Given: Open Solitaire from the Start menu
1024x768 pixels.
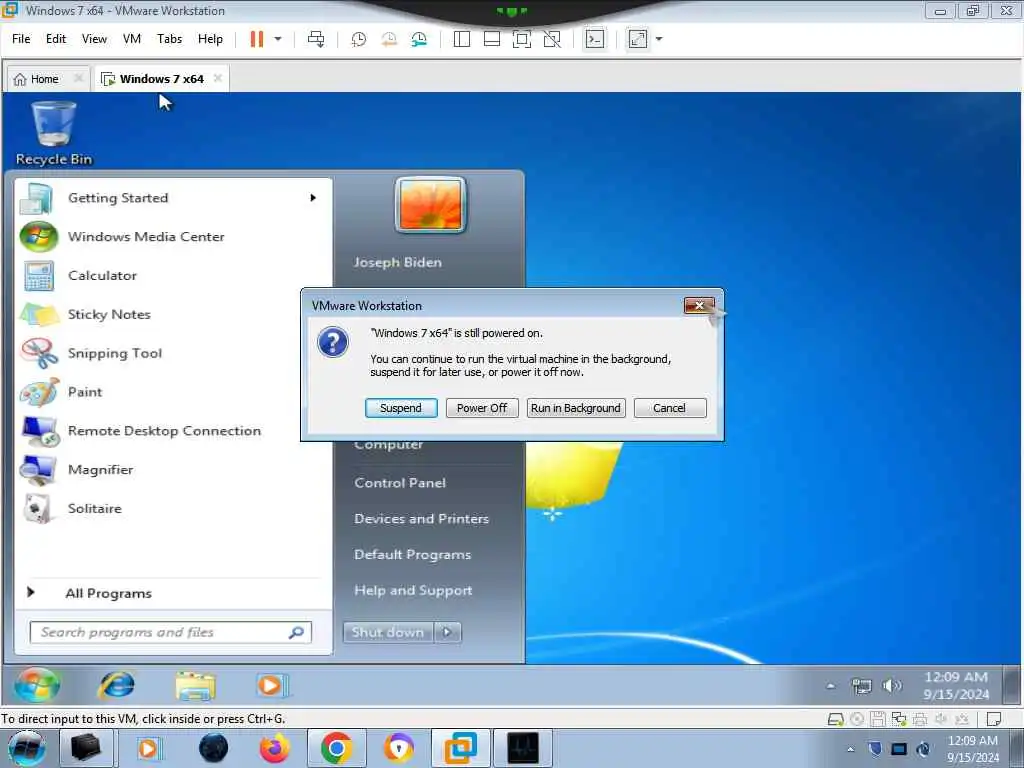Looking at the screenshot, I should click(x=95, y=509).
